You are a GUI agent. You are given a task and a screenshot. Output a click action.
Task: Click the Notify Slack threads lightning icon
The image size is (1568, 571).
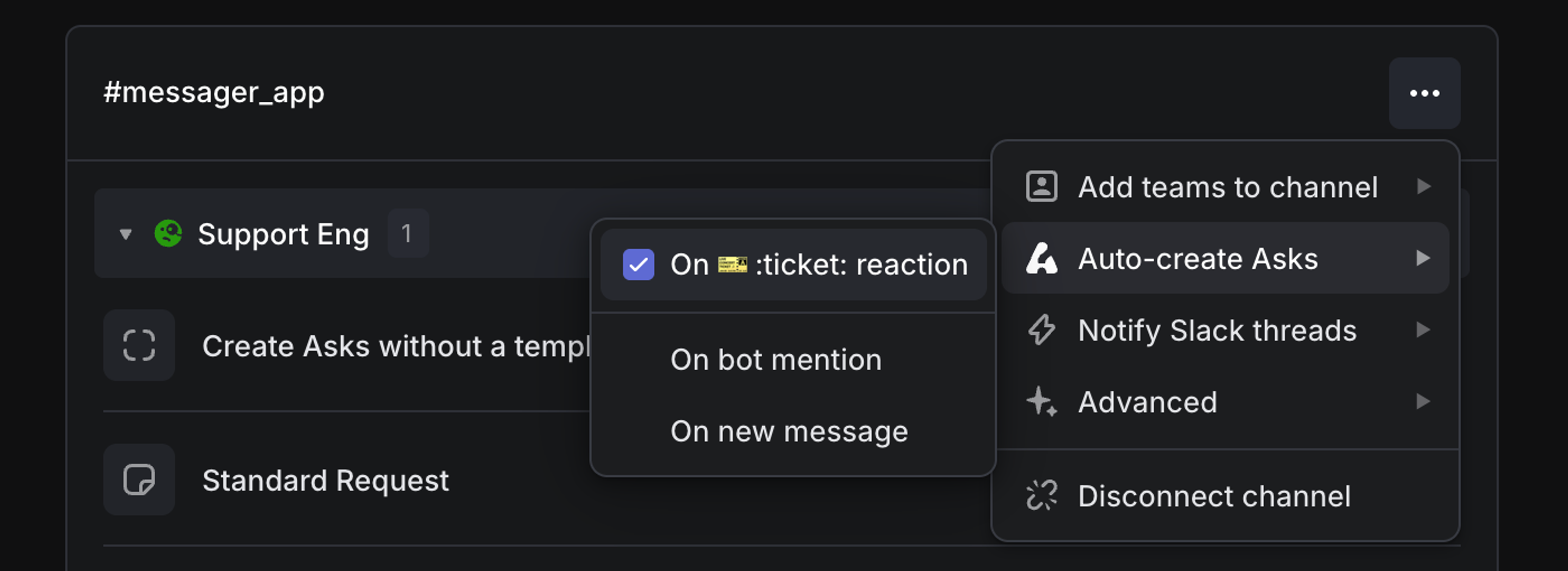click(x=1042, y=330)
